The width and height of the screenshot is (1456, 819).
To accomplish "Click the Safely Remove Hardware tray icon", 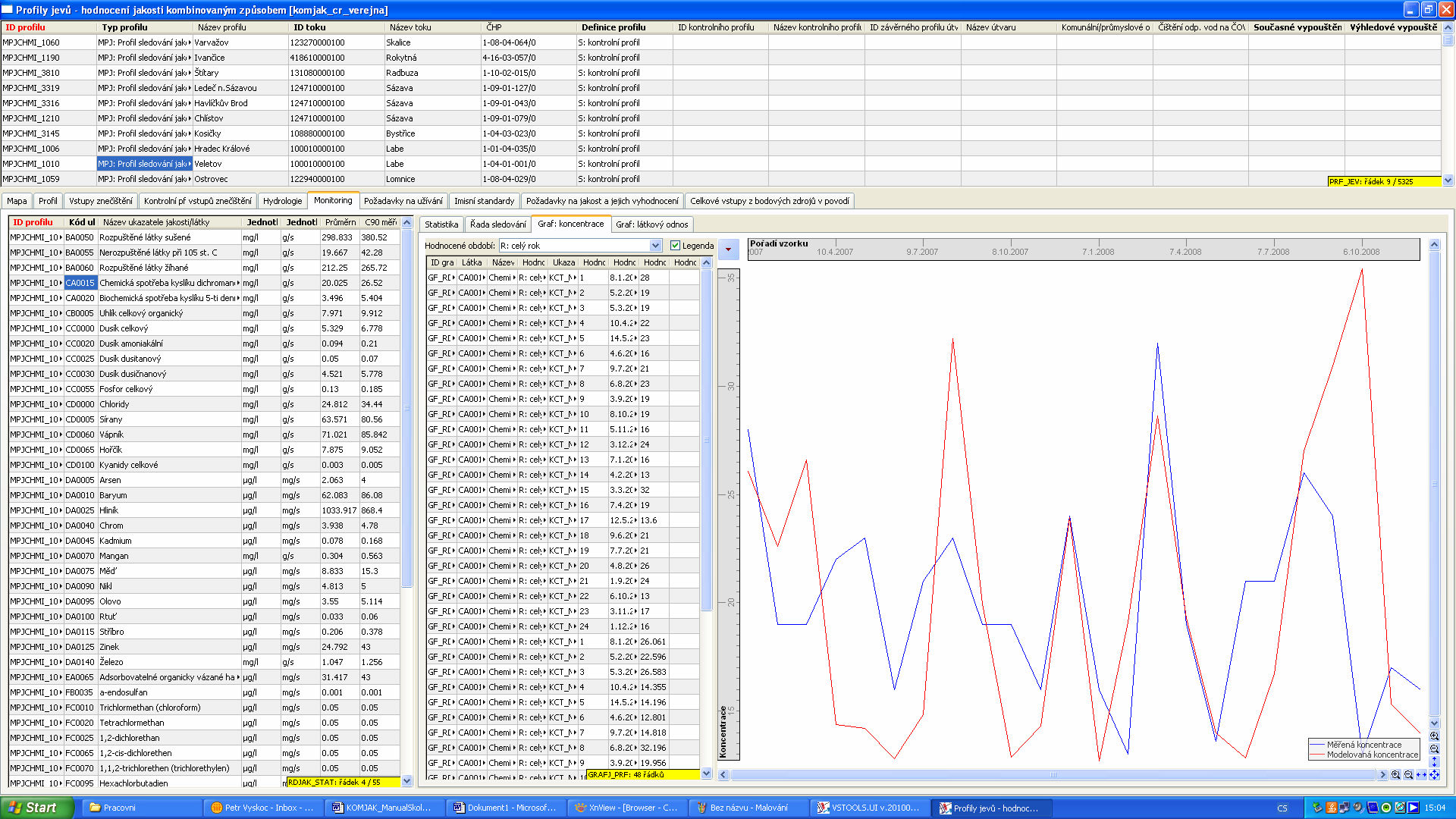I will click(1317, 808).
